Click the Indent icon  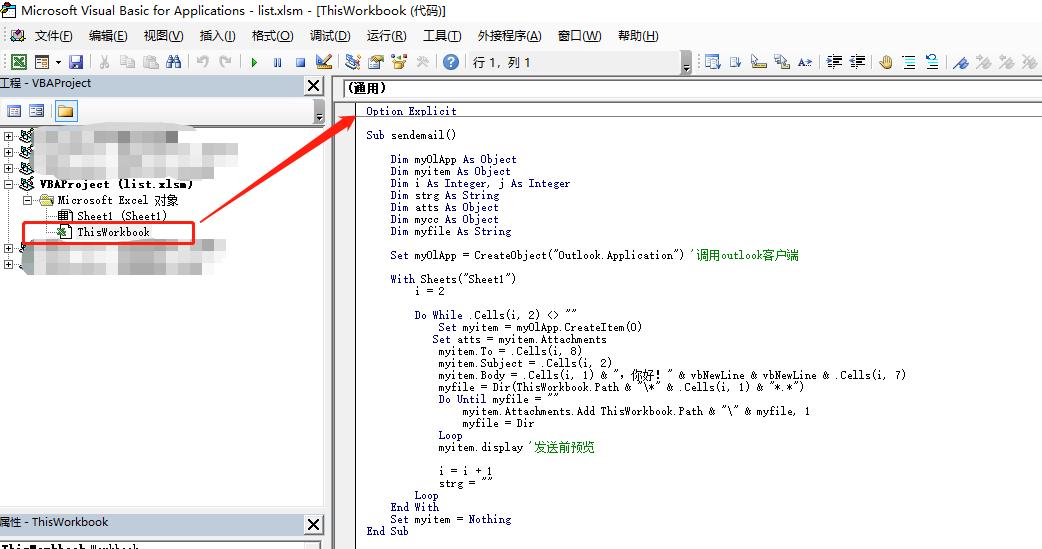(x=834, y=62)
